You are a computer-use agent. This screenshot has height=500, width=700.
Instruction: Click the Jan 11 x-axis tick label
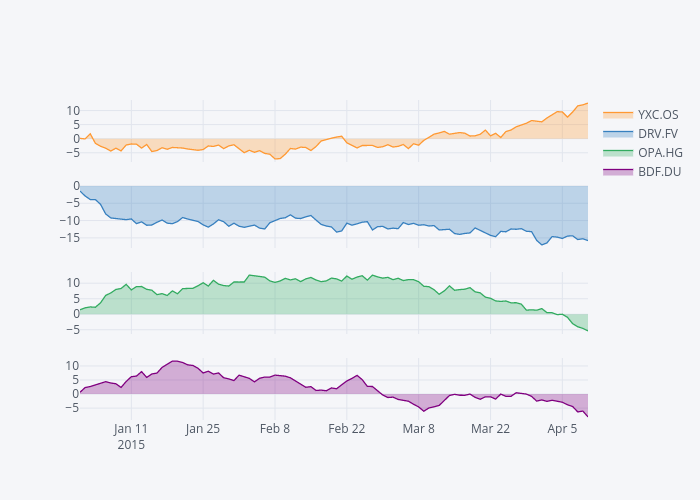pyautogui.click(x=131, y=429)
